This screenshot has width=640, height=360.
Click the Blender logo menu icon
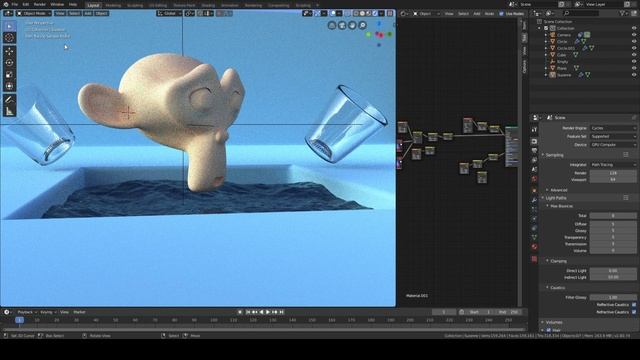pyautogui.click(x=5, y=4)
